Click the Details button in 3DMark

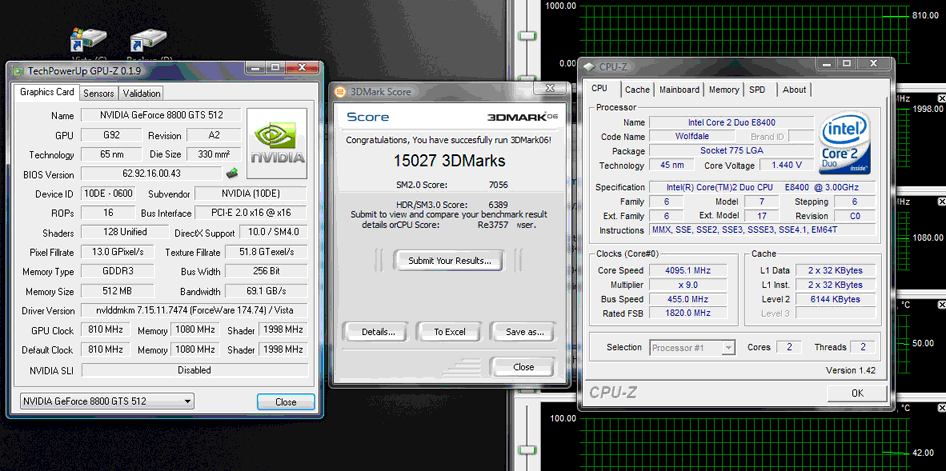pos(377,331)
